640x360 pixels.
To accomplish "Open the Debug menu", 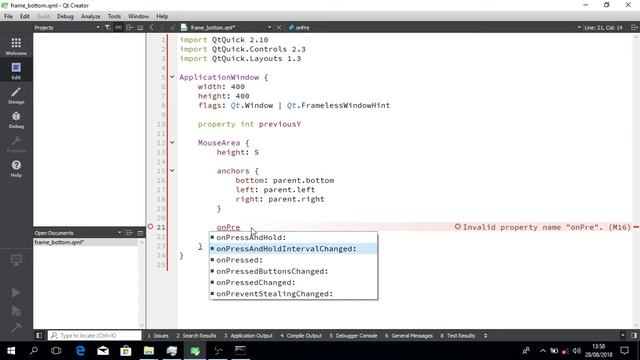I will (x=65, y=16).
